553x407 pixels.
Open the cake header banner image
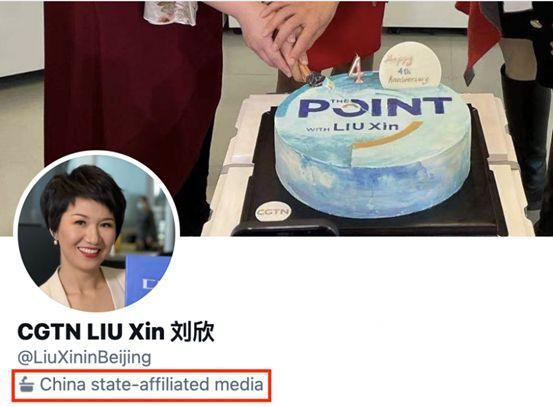(x=276, y=118)
